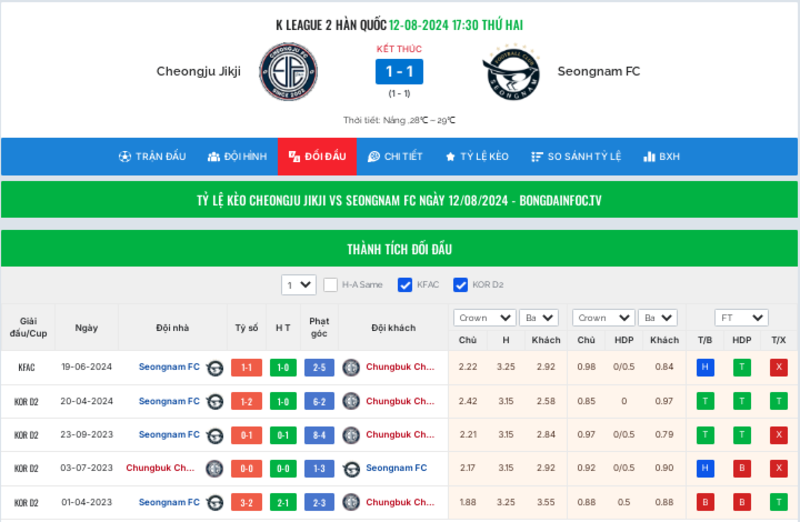This screenshot has width=800, height=522.
Task: Enable the H-A Same checkbox
Action: pyautogui.click(x=330, y=285)
